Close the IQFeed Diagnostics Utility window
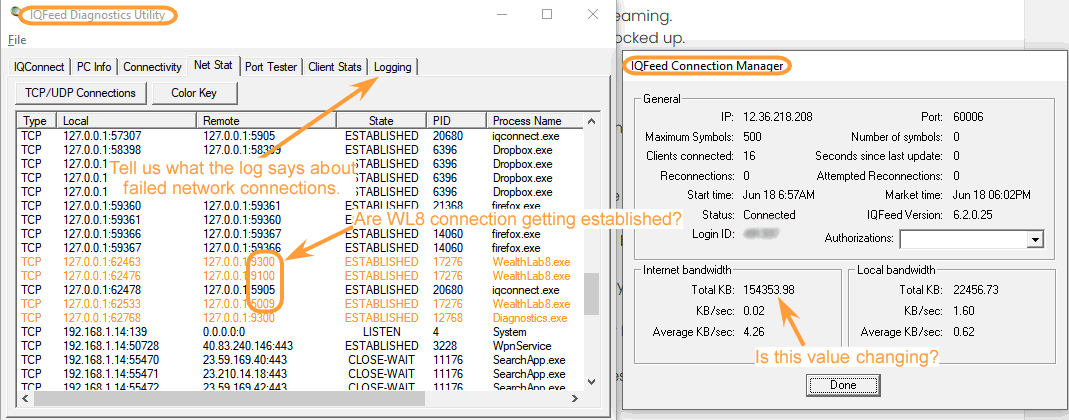1069x420 pixels. click(592, 14)
